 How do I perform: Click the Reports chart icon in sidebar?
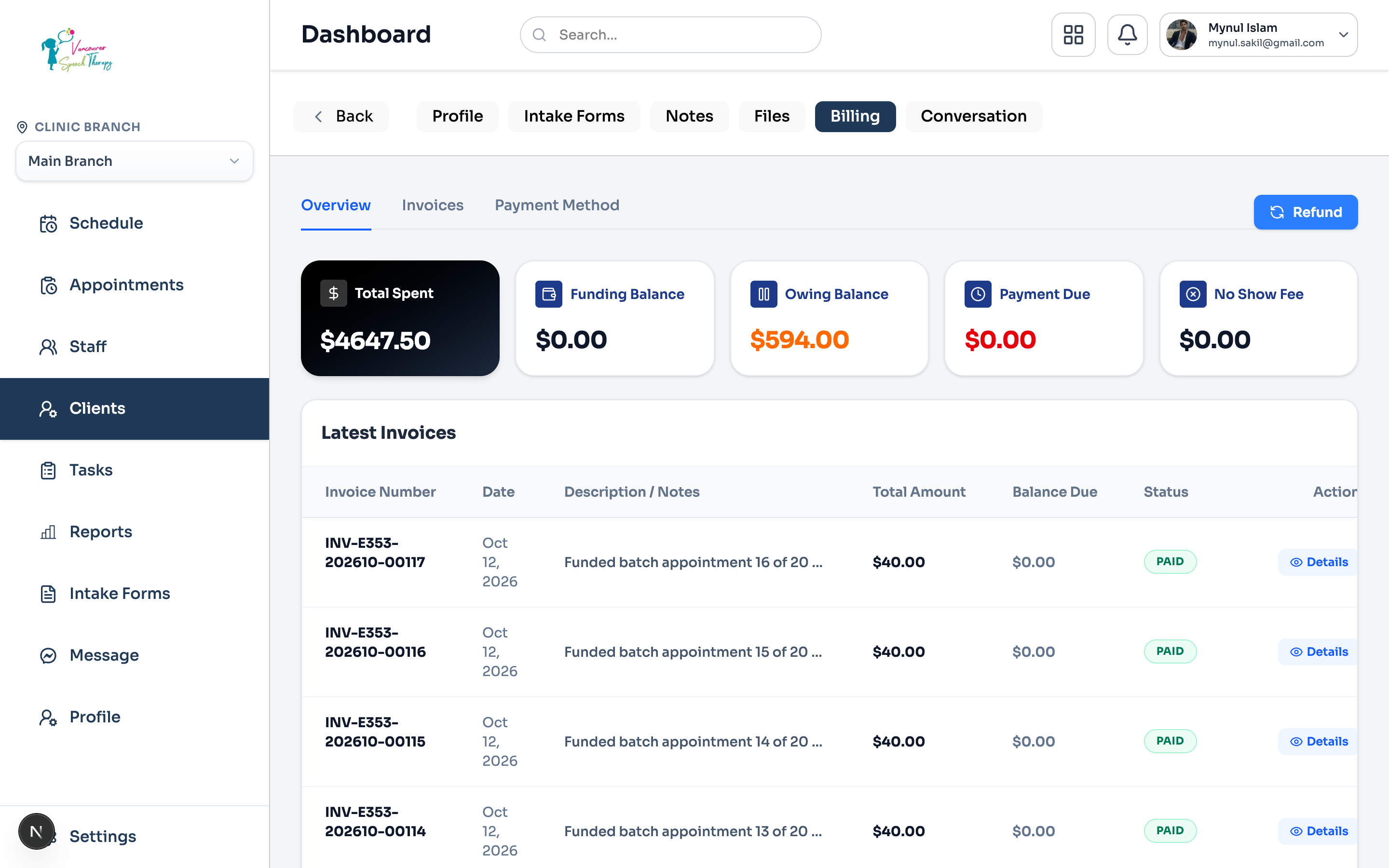click(48, 532)
